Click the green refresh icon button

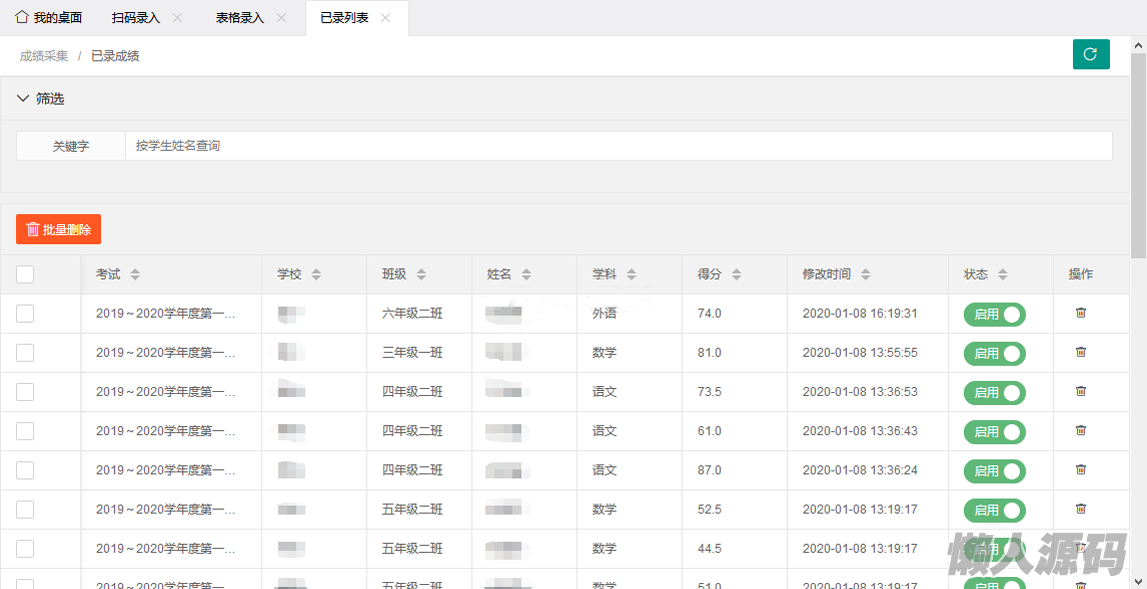pos(1091,54)
